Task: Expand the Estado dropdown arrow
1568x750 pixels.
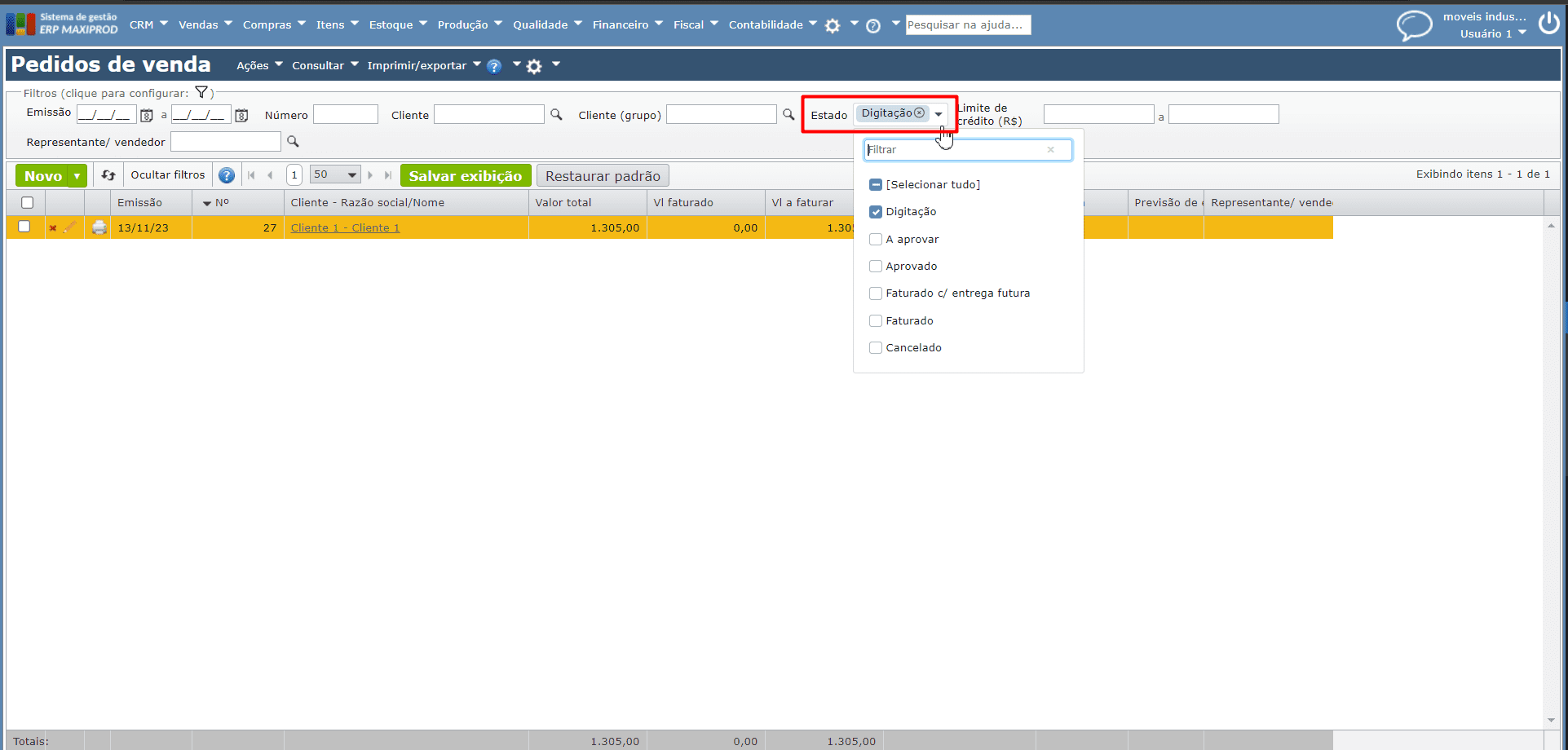Action: click(x=939, y=114)
